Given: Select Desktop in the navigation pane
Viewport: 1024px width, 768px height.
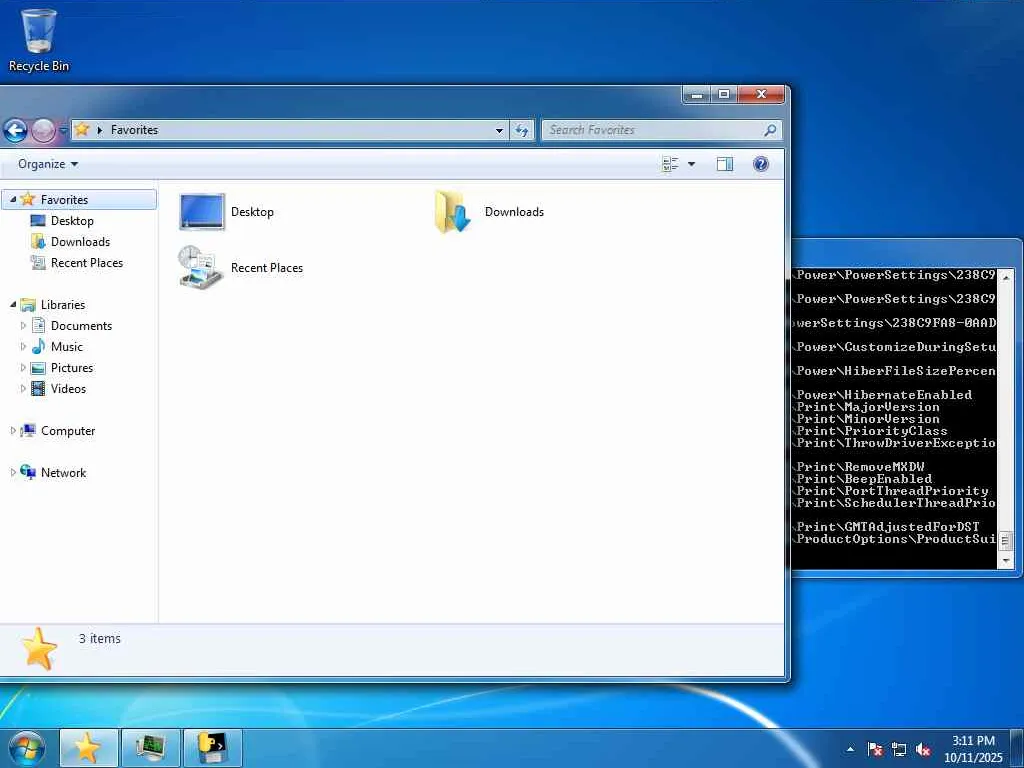Looking at the screenshot, I should tap(72, 221).
